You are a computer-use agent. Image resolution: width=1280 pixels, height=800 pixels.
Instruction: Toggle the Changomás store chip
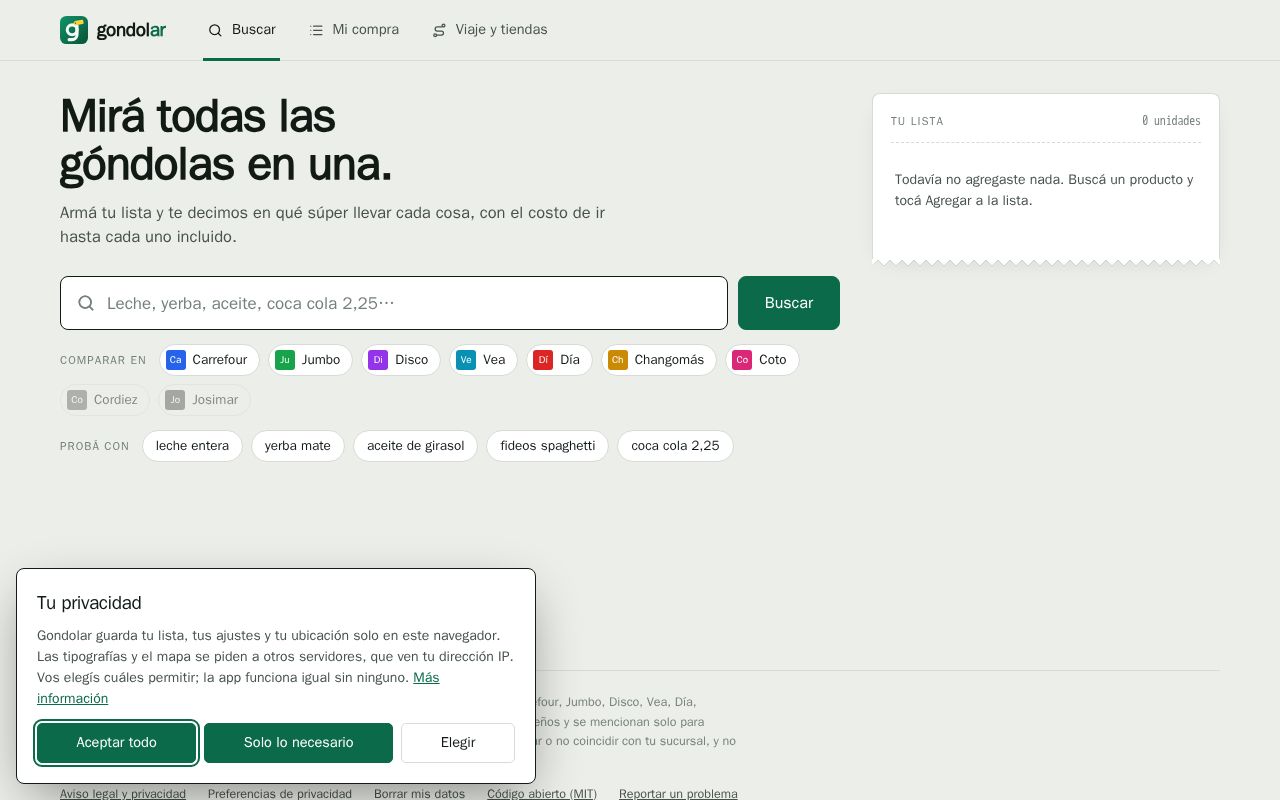coord(659,360)
